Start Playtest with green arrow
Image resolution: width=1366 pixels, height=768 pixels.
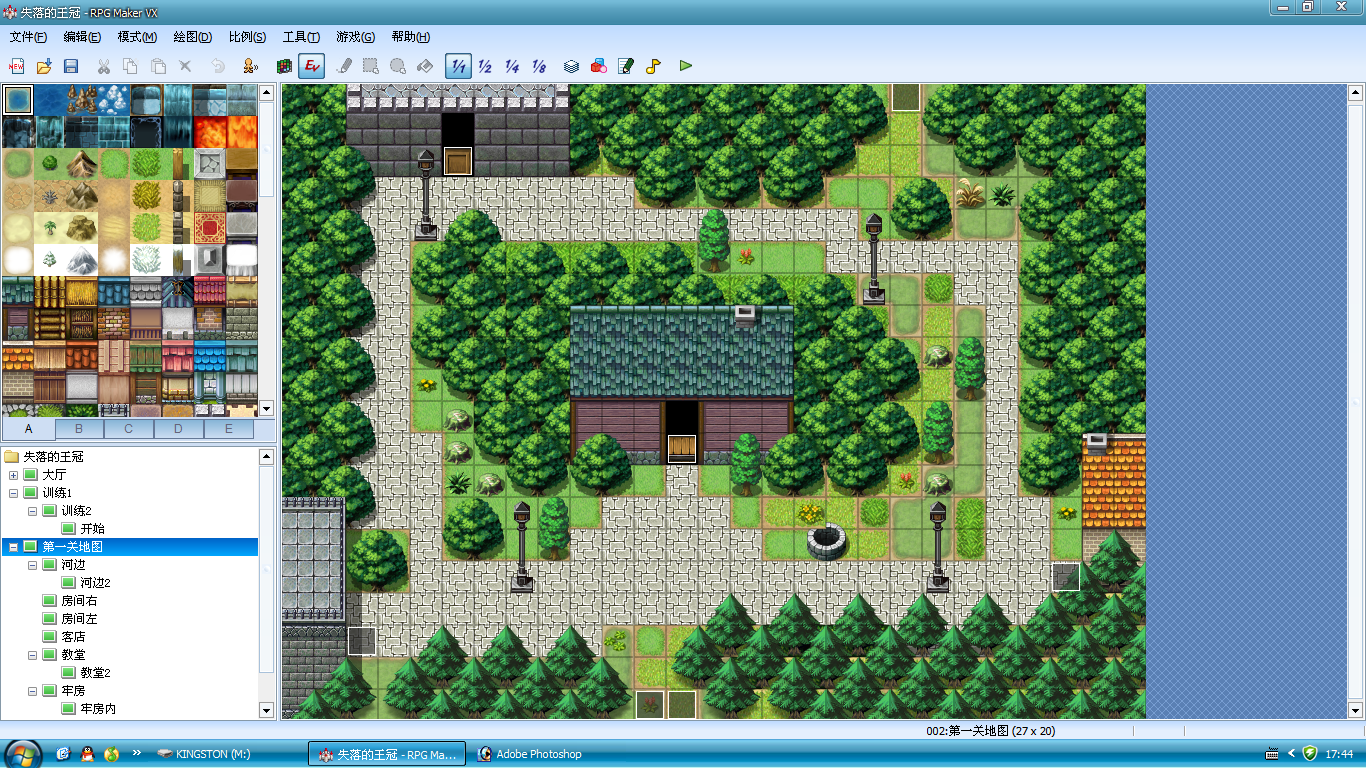point(686,66)
